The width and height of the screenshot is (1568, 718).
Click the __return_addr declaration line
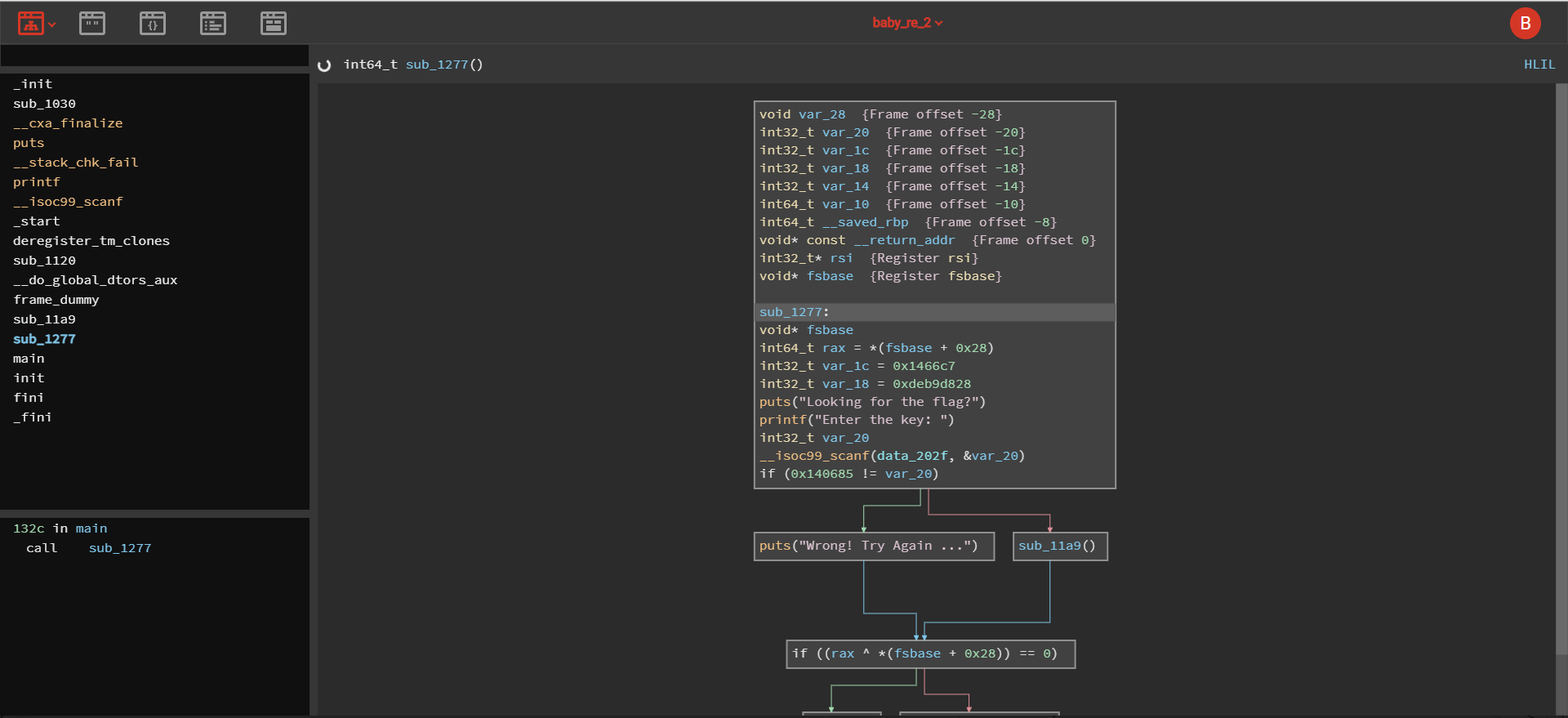click(928, 240)
